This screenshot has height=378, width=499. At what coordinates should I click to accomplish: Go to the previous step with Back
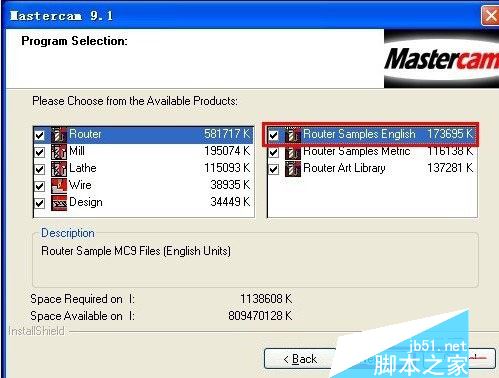[x=300, y=359]
